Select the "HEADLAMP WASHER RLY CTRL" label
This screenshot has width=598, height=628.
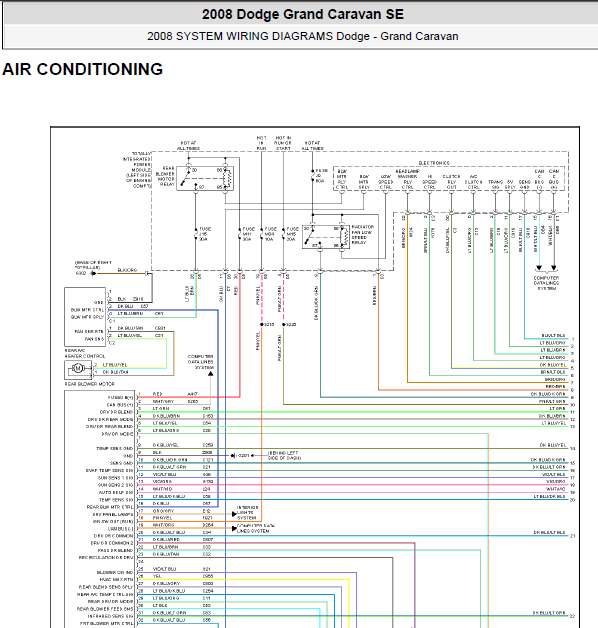pos(407,179)
